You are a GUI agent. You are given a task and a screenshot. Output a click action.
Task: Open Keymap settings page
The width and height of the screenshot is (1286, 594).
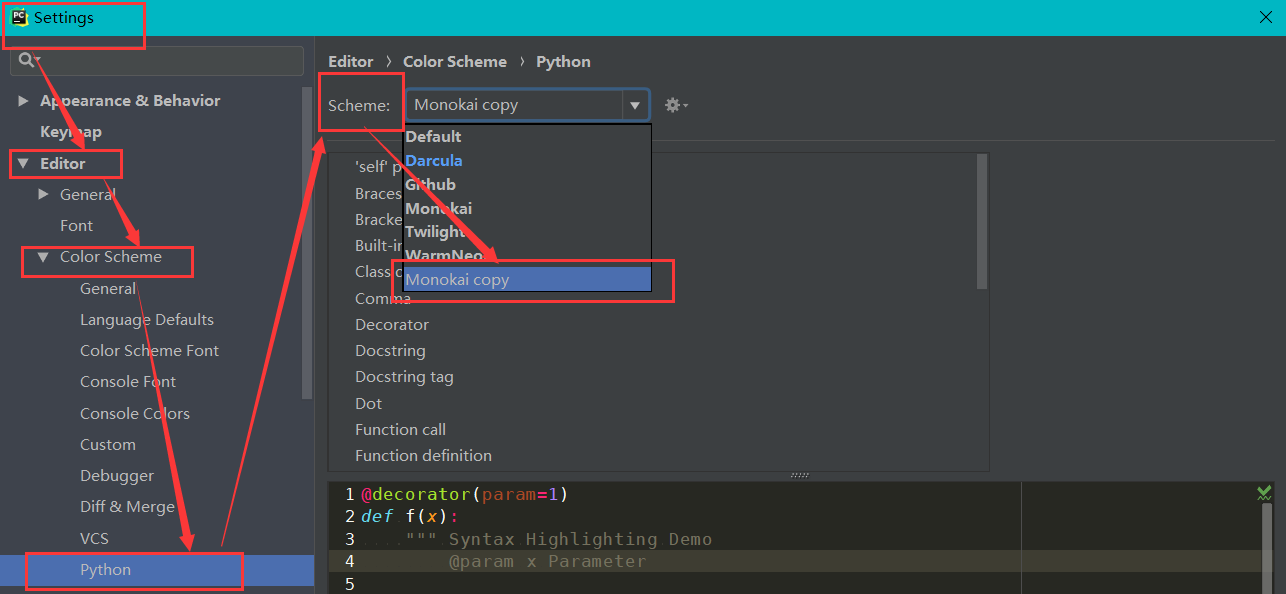tap(70, 132)
